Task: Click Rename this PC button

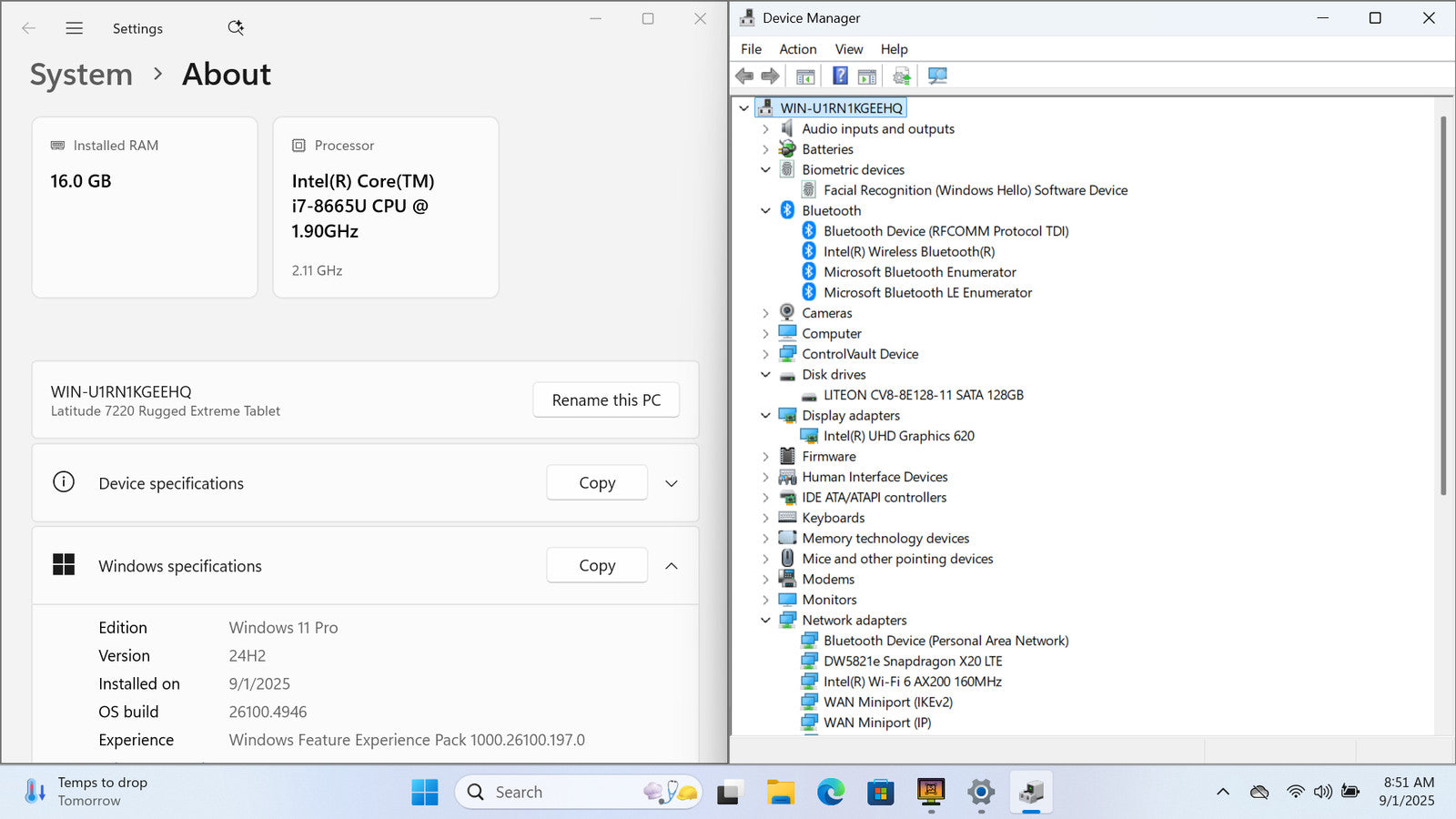Action: [606, 400]
